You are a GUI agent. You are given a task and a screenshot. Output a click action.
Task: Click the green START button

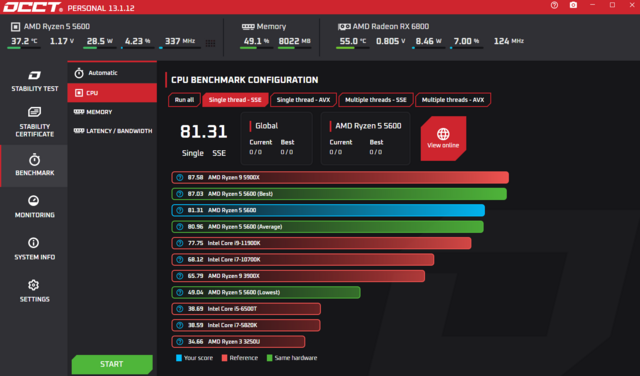[112, 364]
